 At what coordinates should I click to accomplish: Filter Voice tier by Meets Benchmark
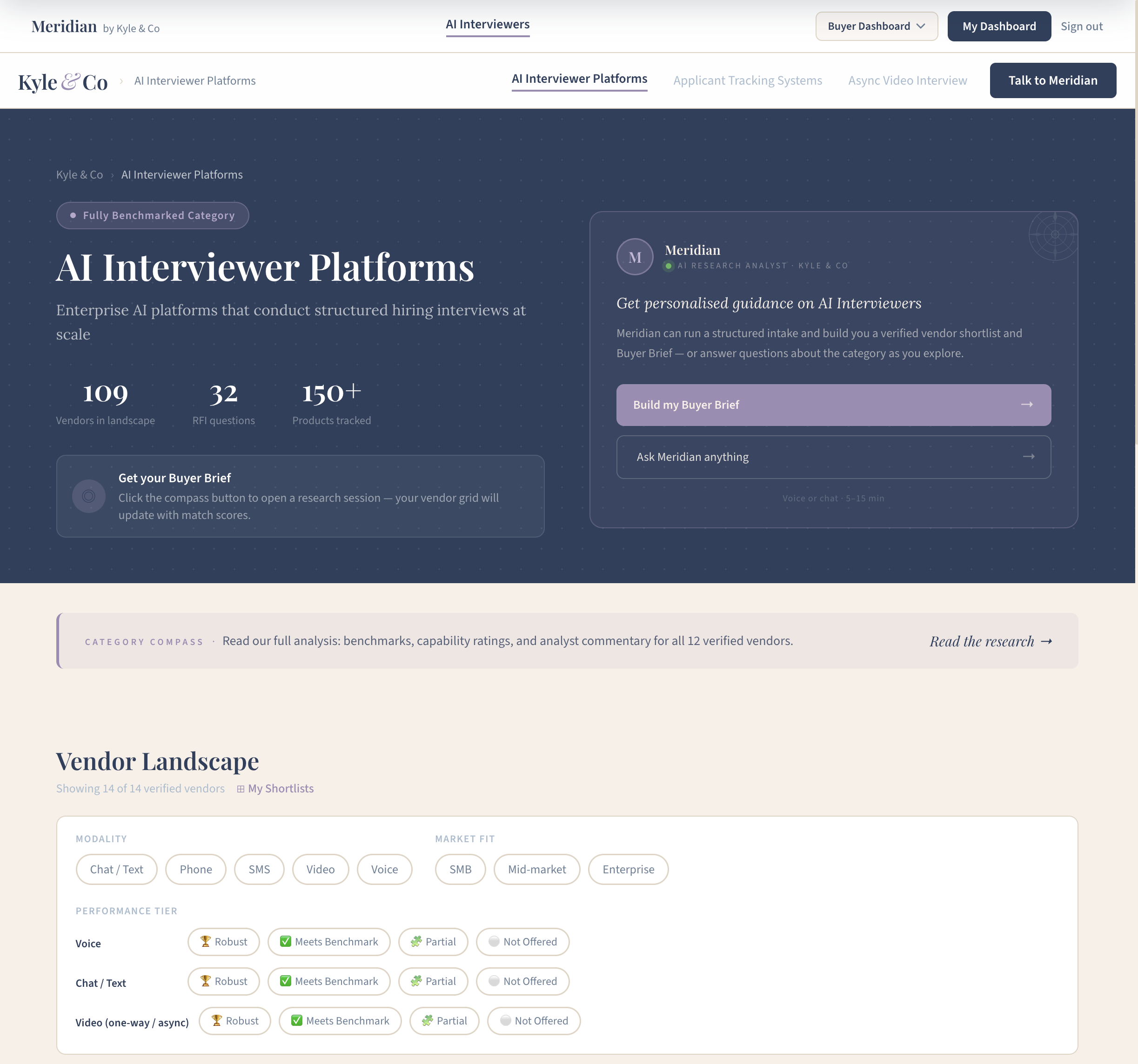tap(329, 942)
